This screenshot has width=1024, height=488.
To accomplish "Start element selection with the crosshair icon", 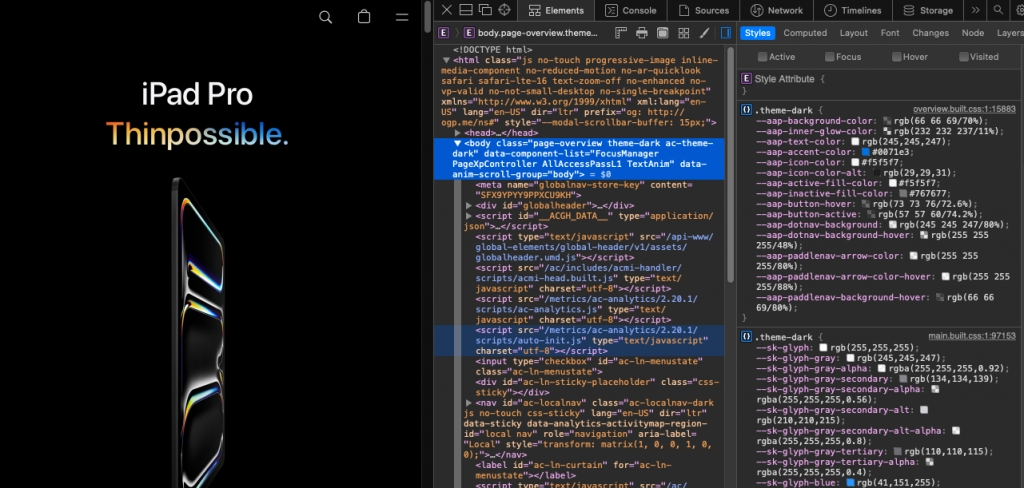I will 504,10.
